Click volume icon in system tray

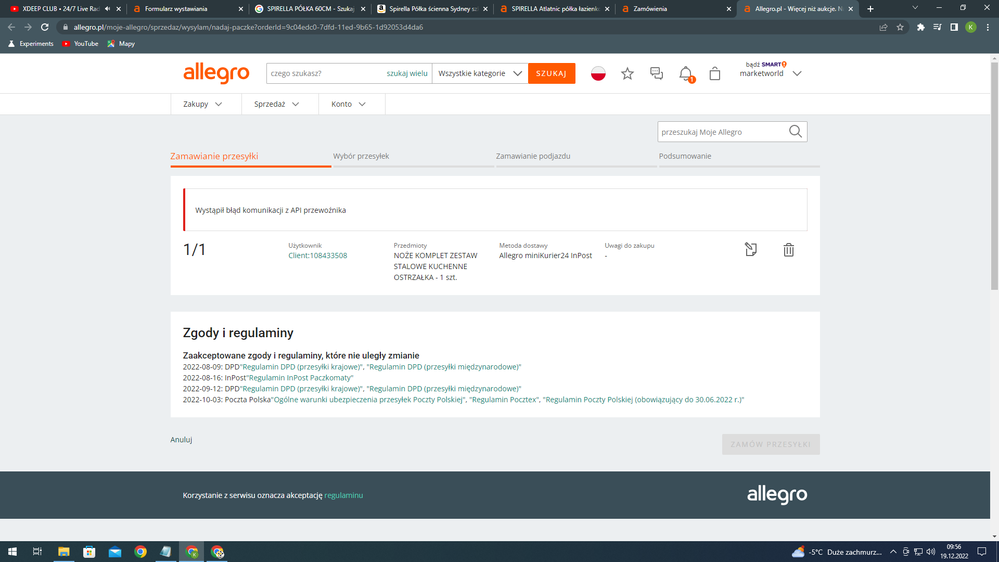tap(930, 552)
